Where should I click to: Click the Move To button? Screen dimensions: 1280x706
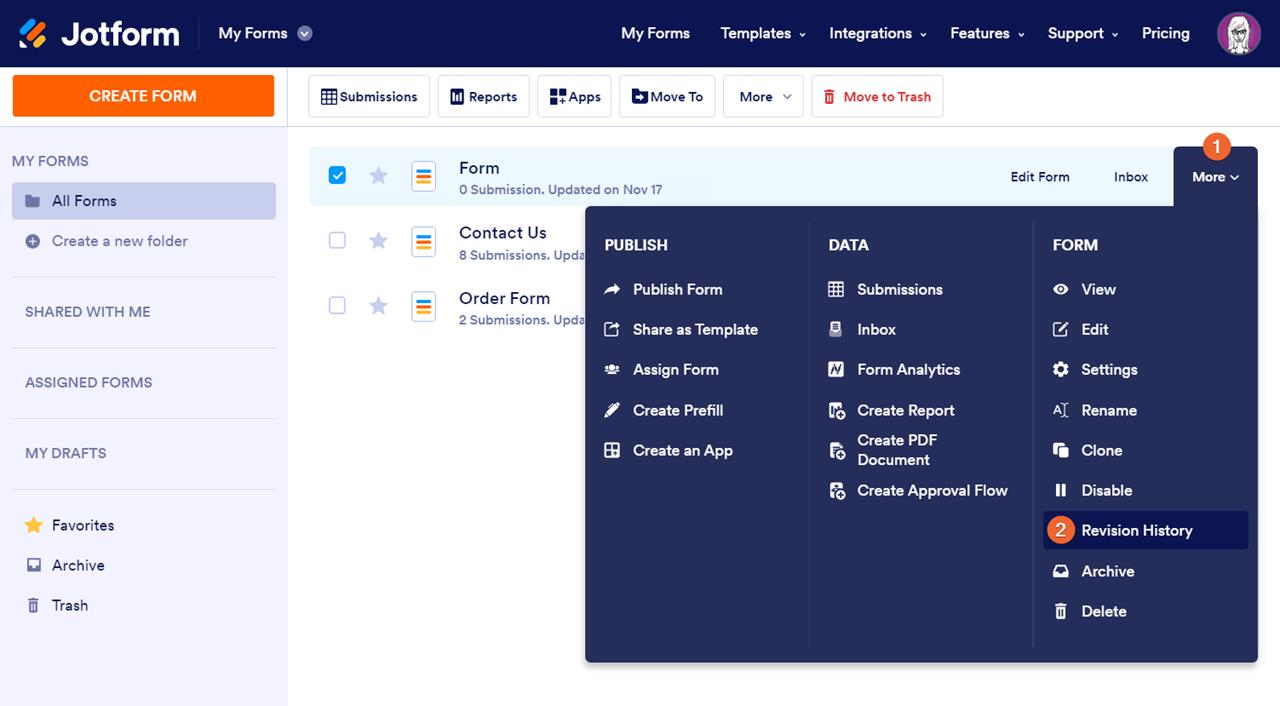click(668, 96)
